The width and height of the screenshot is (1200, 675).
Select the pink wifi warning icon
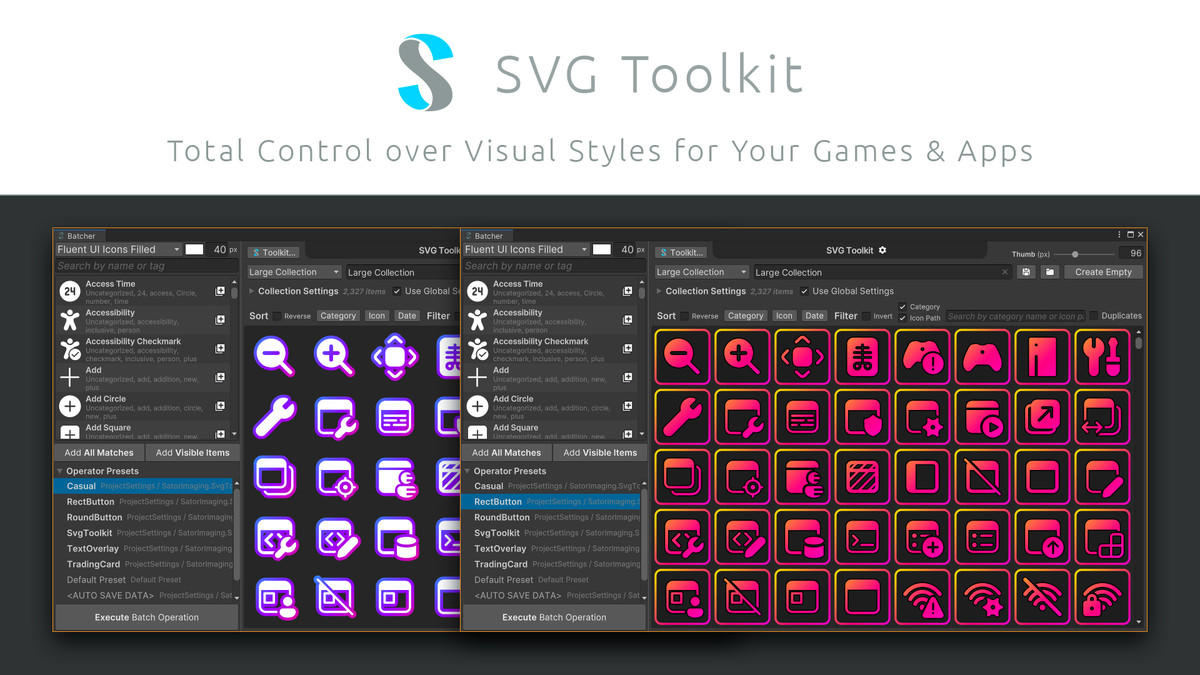924,597
